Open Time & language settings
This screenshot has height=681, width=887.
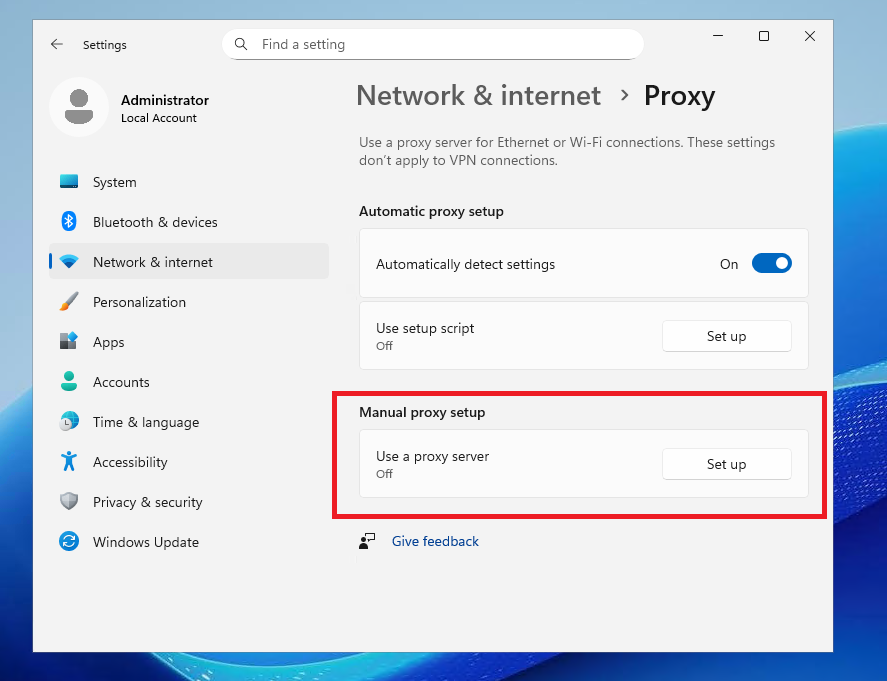[x=189, y=422]
